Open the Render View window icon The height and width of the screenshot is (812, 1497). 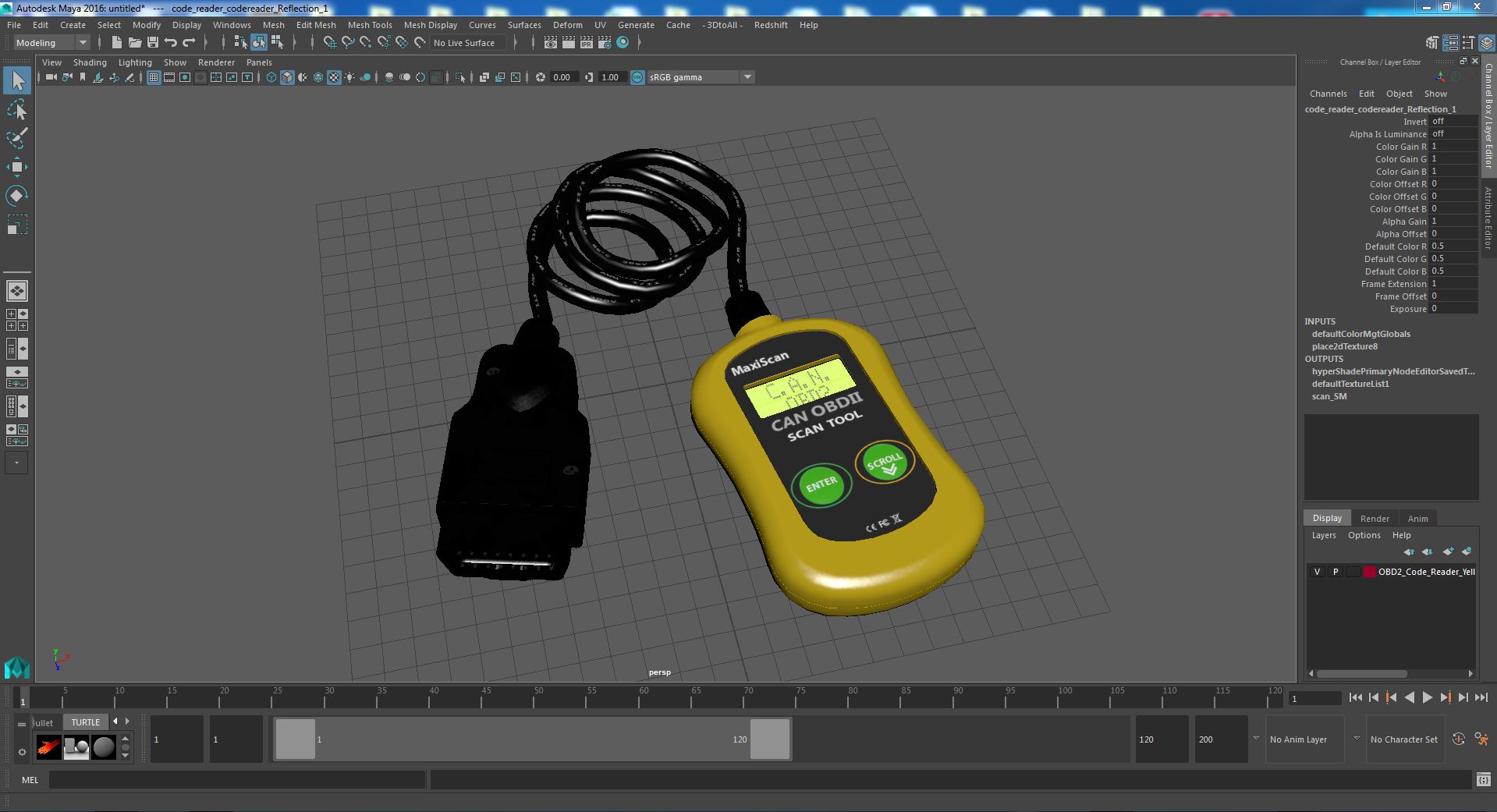[x=550, y=43]
